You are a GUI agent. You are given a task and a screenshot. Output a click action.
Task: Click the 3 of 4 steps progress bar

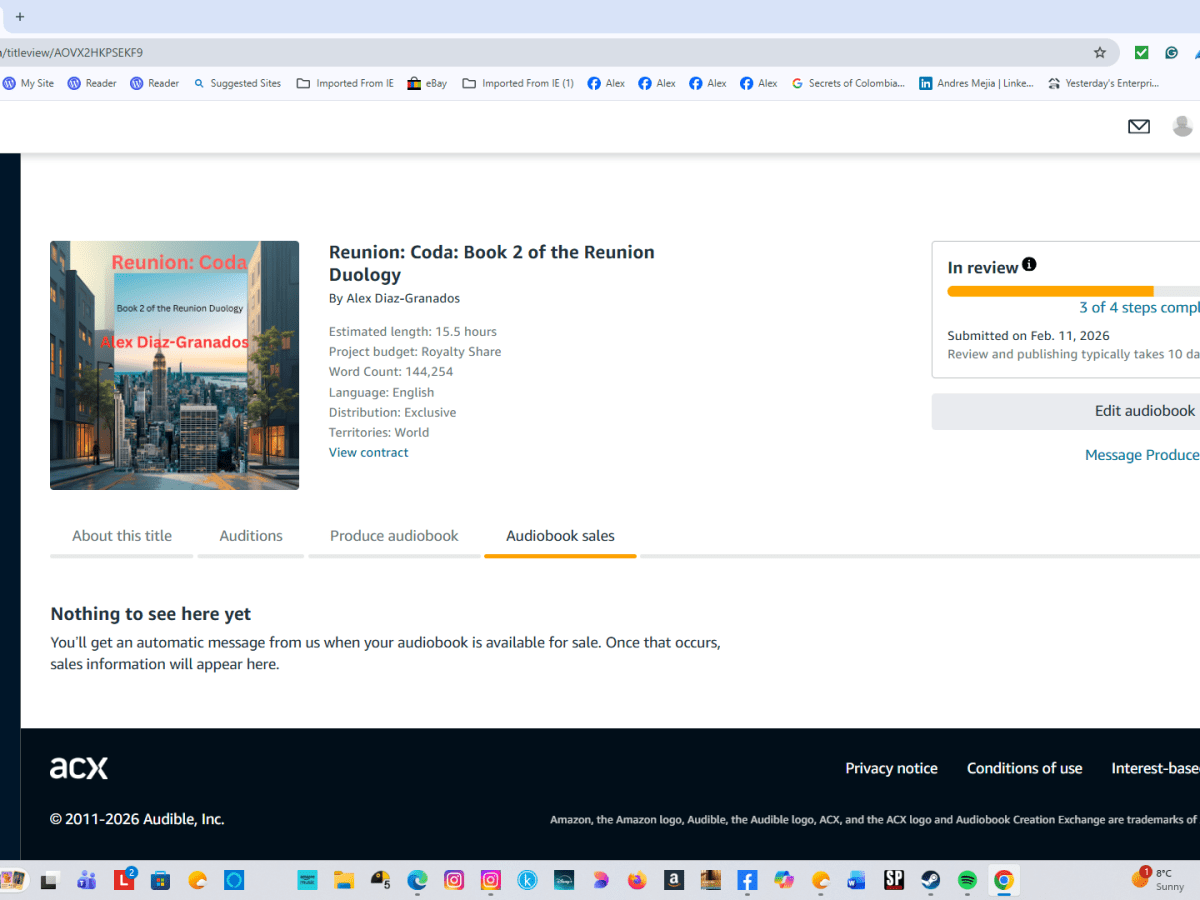[1050, 290]
